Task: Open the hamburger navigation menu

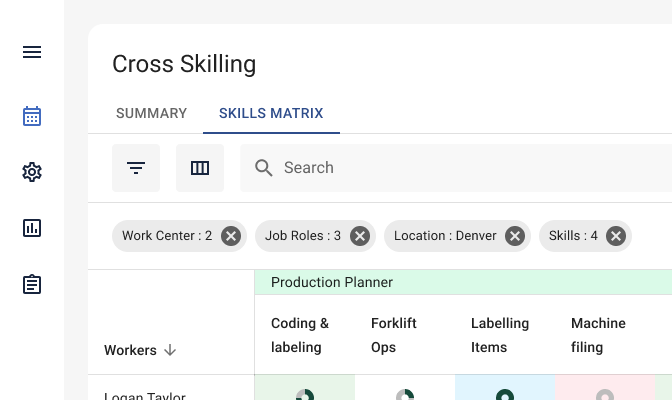Action: click(x=32, y=52)
